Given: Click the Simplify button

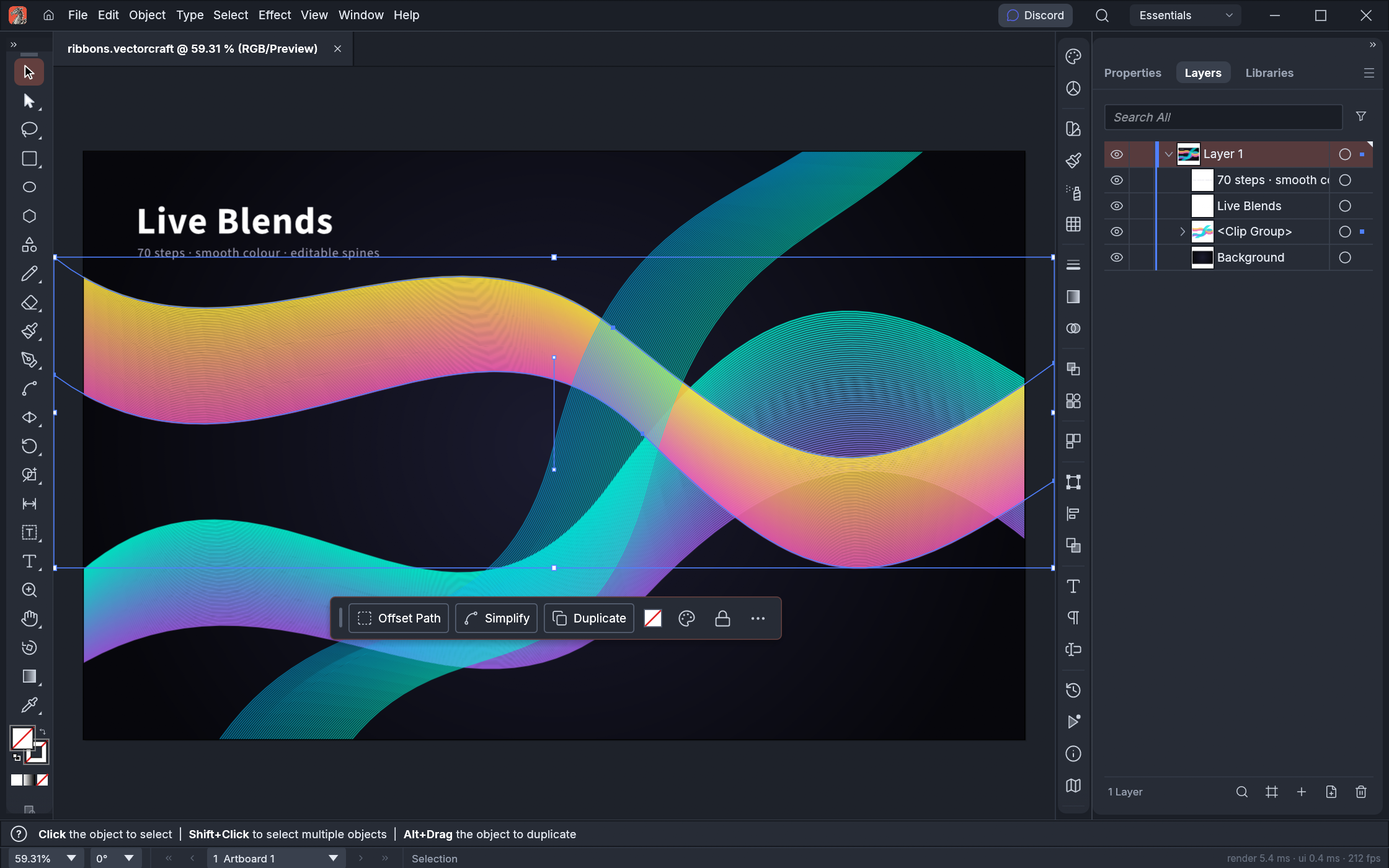Looking at the screenshot, I should coord(496,618).
